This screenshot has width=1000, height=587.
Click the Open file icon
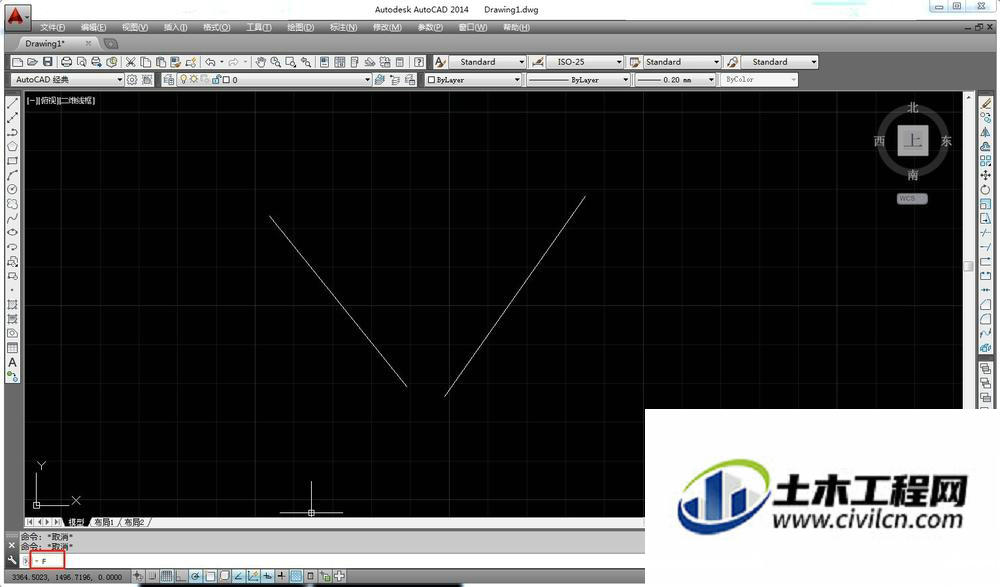pyautogui.click(x=33, y=62)
